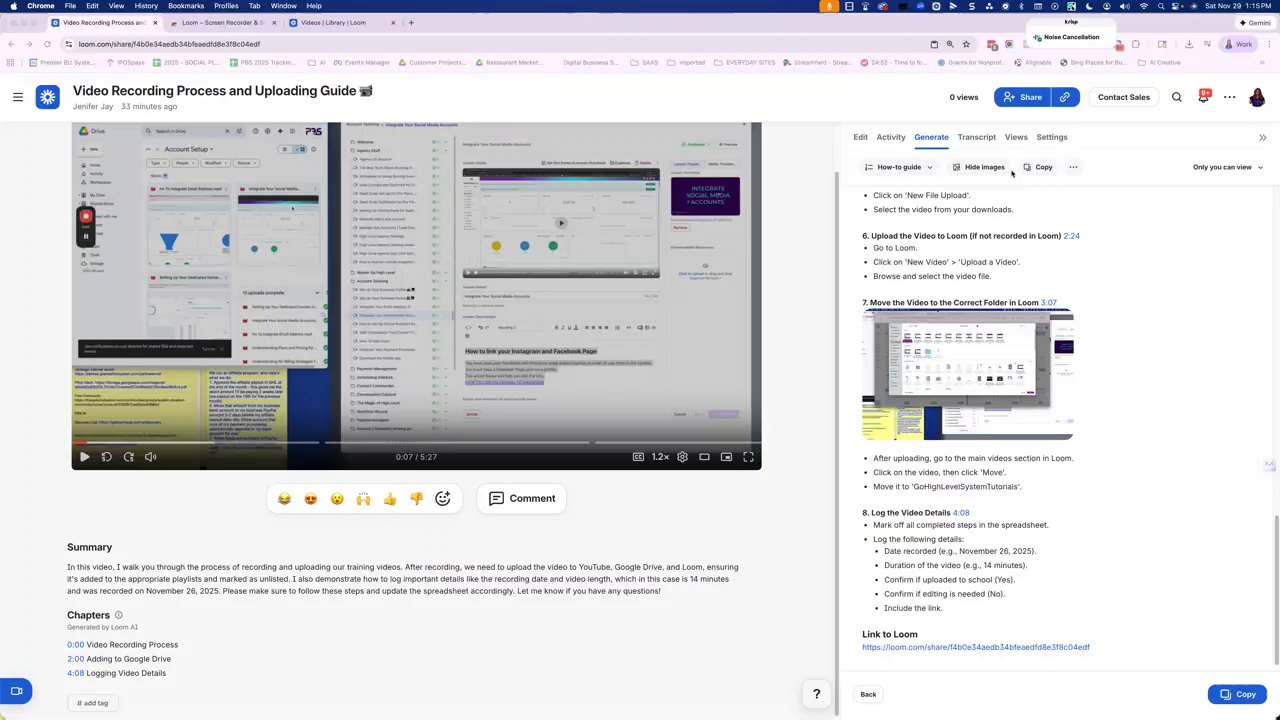React with the thumbs up emoji
The height and width of the screenshot is (720, 1280).
[x=390, y=498]
